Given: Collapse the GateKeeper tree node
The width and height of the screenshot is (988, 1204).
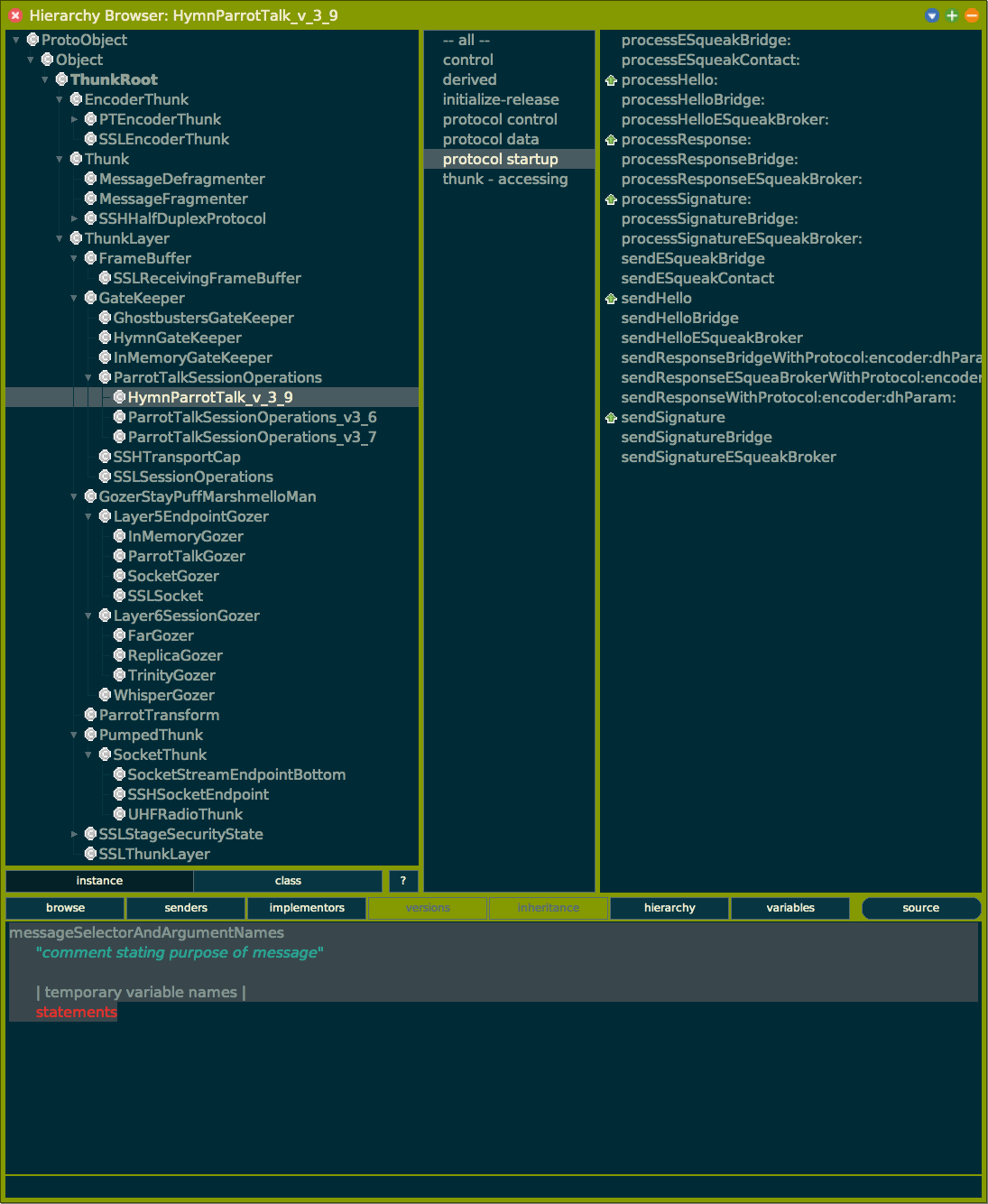Looking at the screenshot, I should [x=74, y=298].
